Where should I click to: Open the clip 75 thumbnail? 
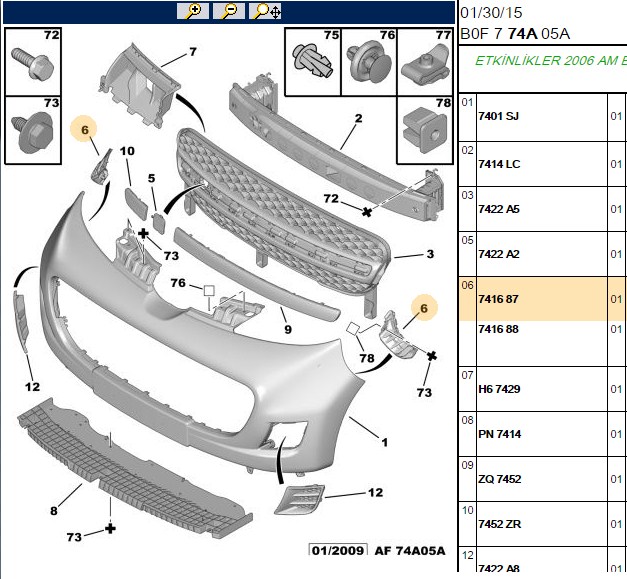click(313, 62)
